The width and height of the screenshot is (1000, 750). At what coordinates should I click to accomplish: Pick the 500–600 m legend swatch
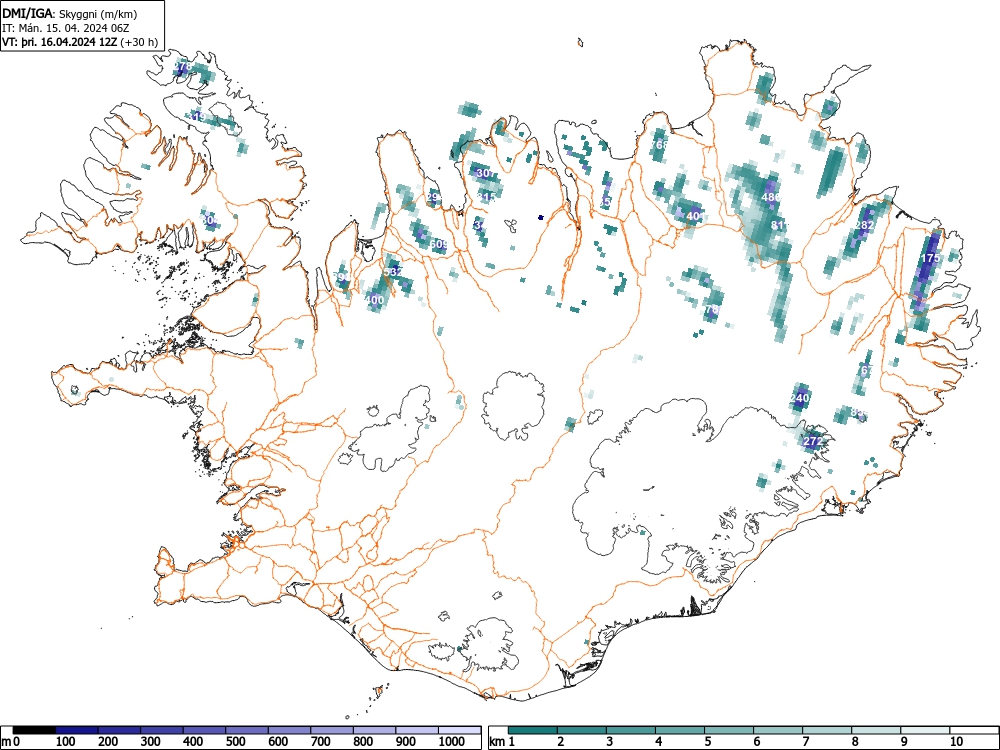(x=247, y=730)
